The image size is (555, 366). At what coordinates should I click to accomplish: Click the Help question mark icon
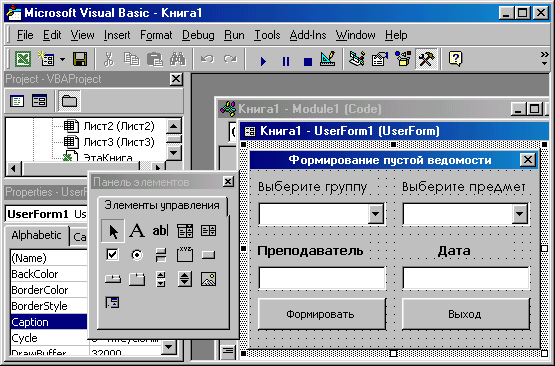(455, 59)
